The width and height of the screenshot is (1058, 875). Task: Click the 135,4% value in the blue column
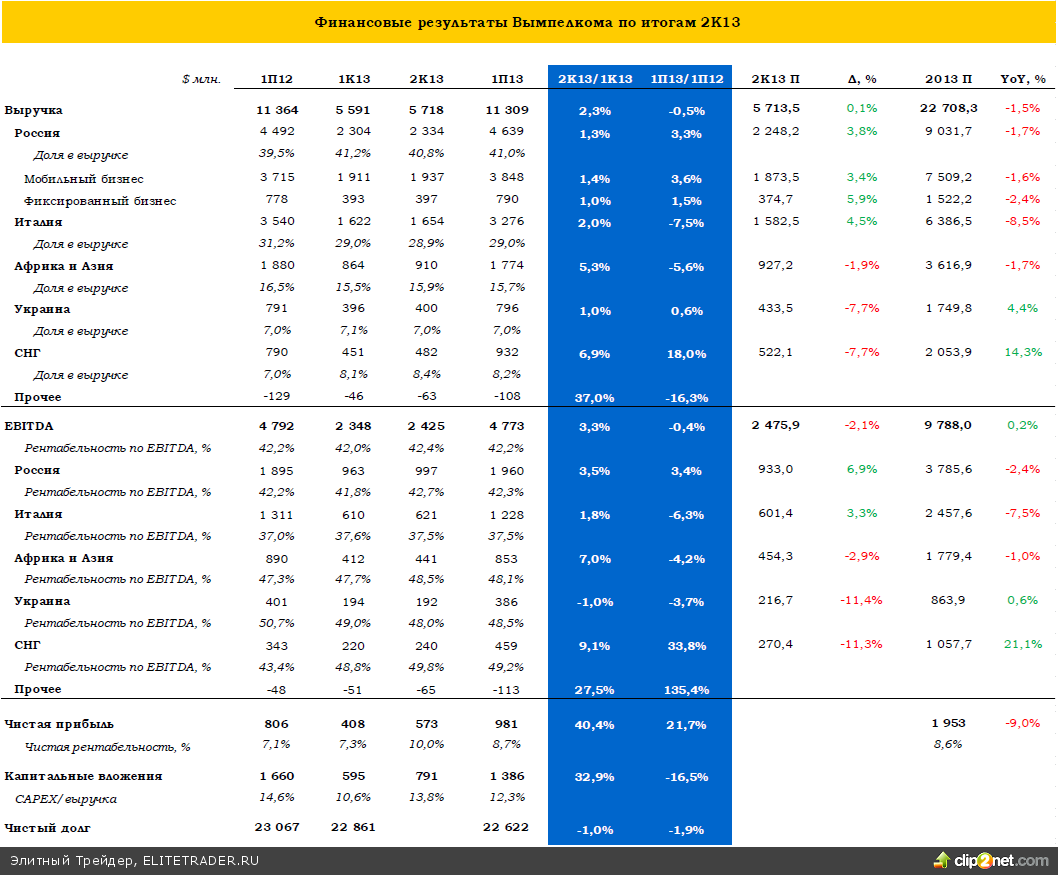[686, 690]
